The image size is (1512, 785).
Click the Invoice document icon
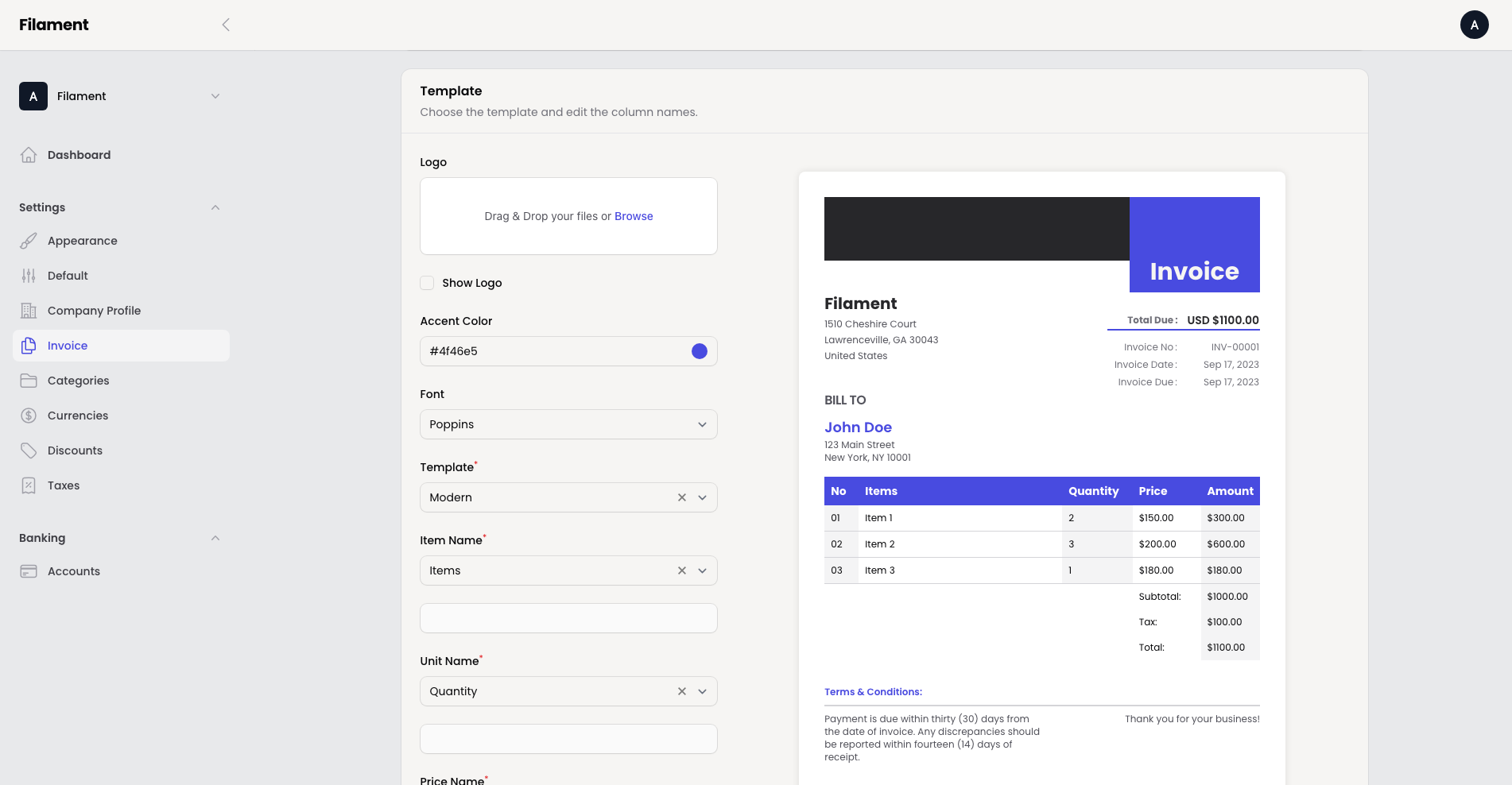(29, 346)
